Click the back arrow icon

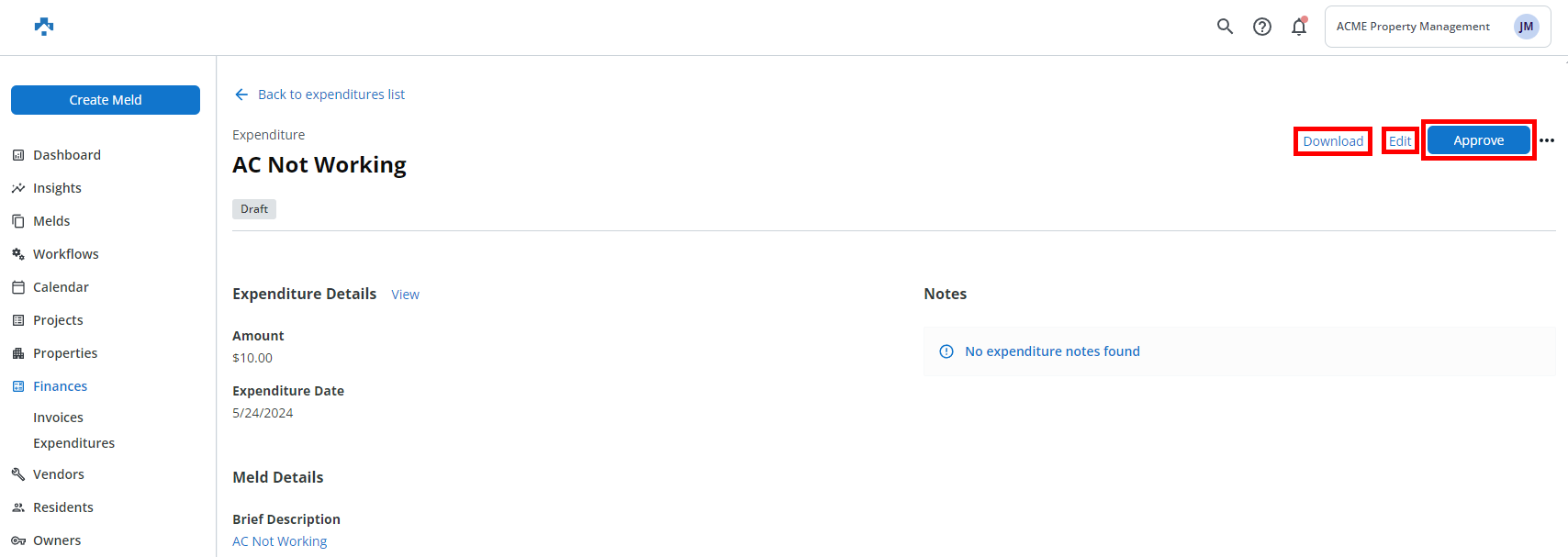click(x=241, y=95)
